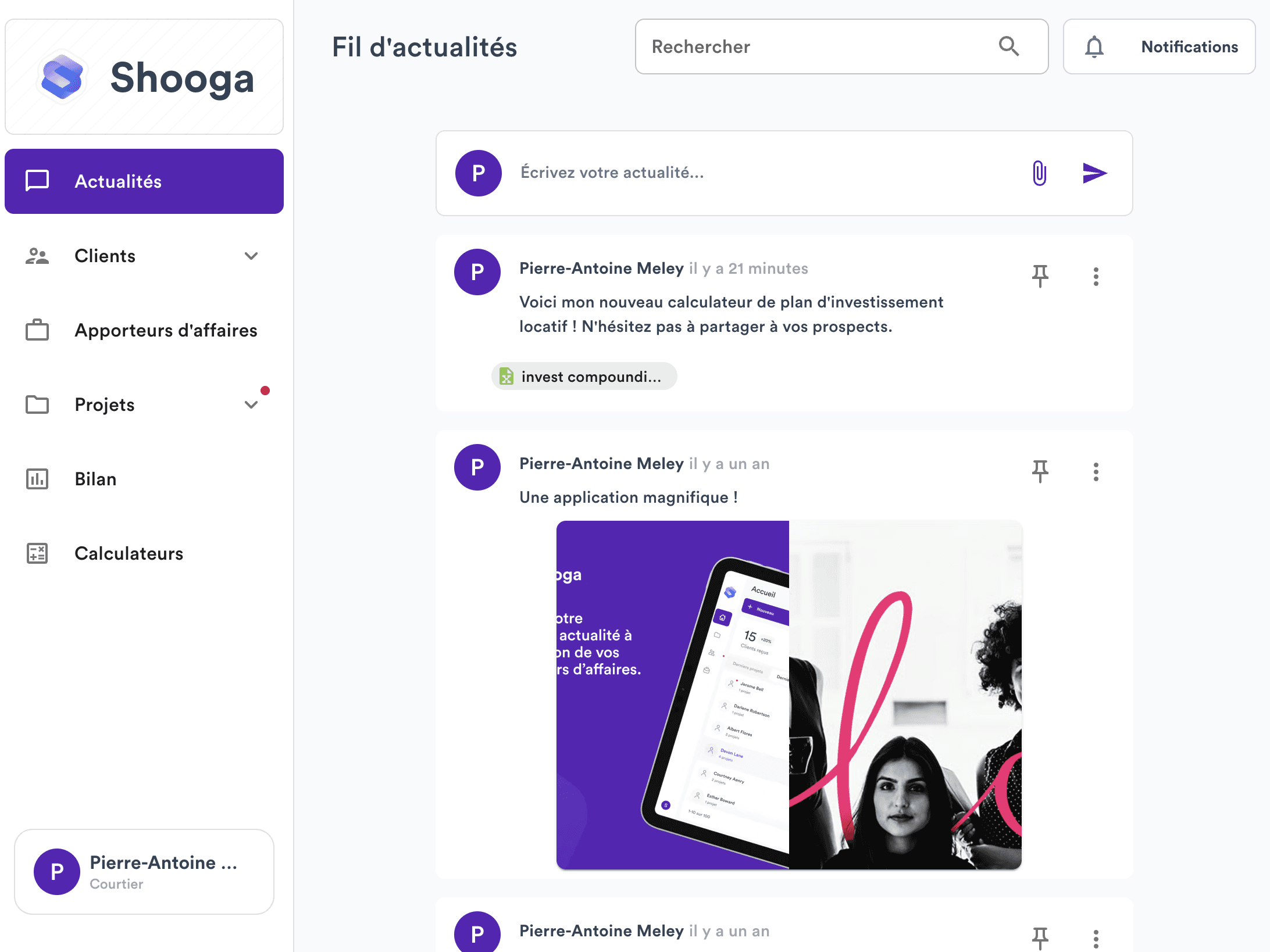Attach a file with the paperclip icon
The width and height of the screenshot is (1270, 952).
pos(1039,173)
